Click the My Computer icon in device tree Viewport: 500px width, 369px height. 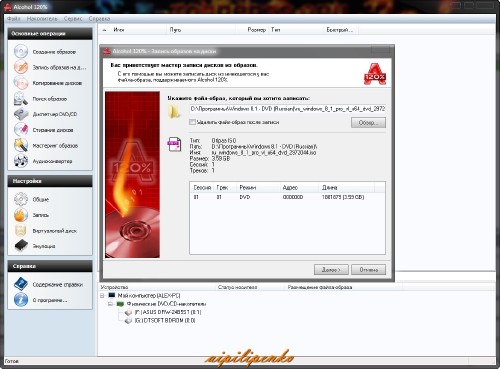(112, 295)
